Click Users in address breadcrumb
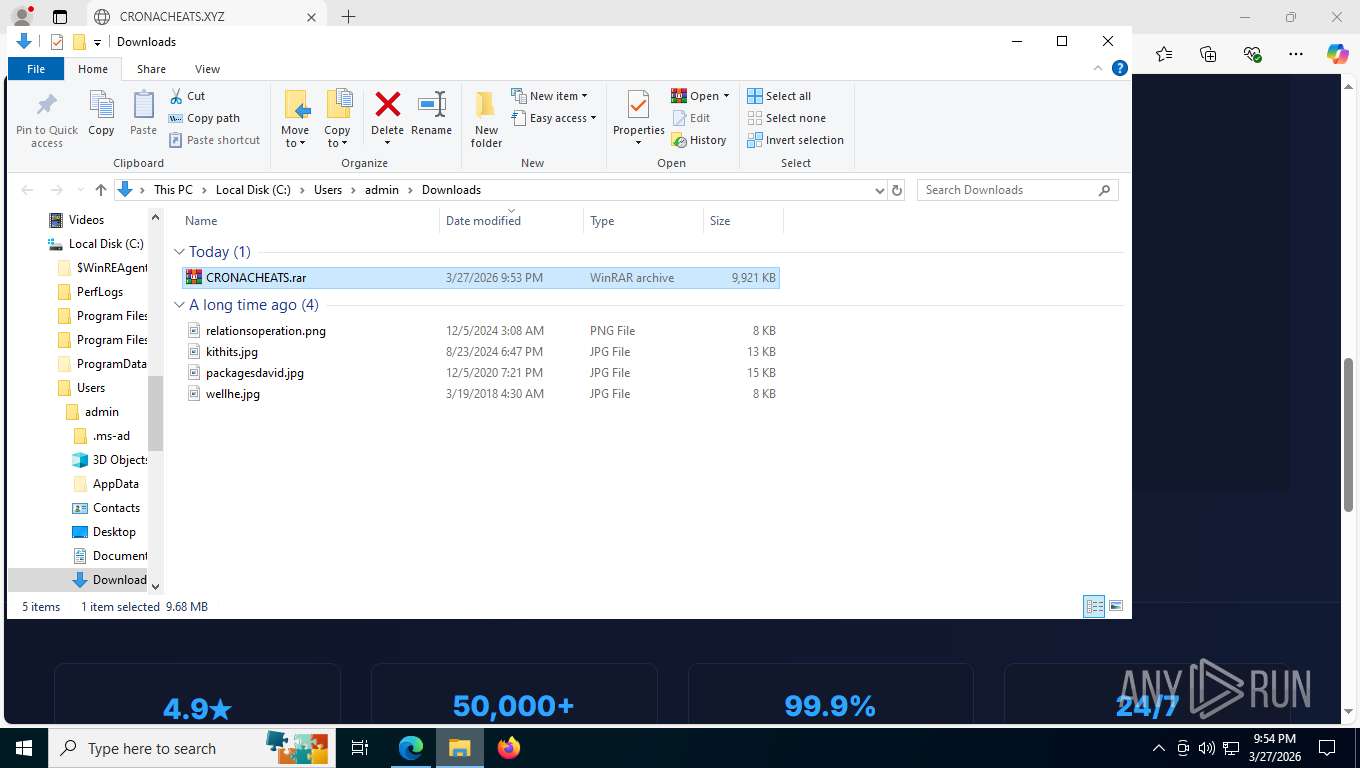This screenshot has width=1360, height=768. coord(328,190)
